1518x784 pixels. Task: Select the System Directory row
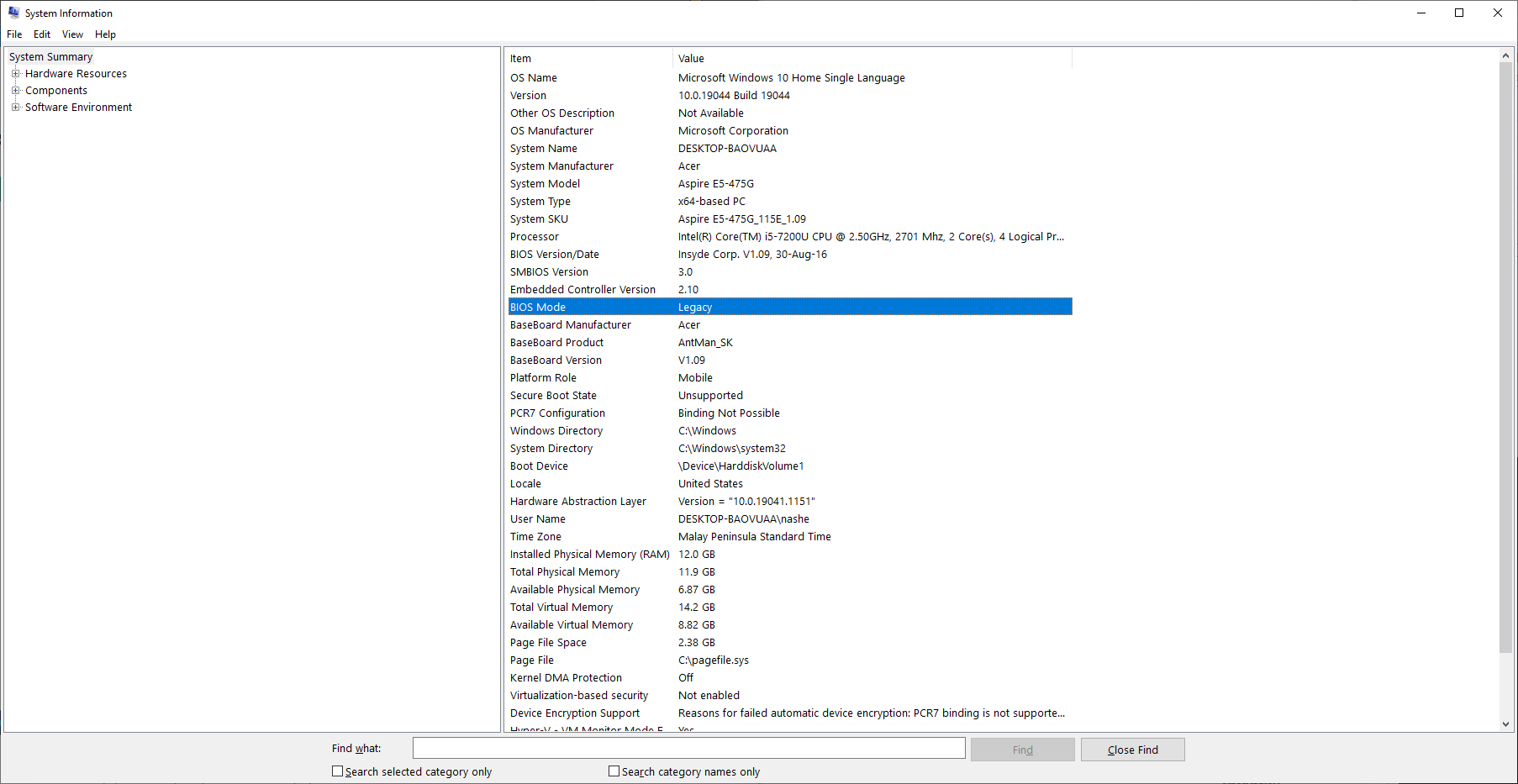pyautogui.click(x=790, y=449)
